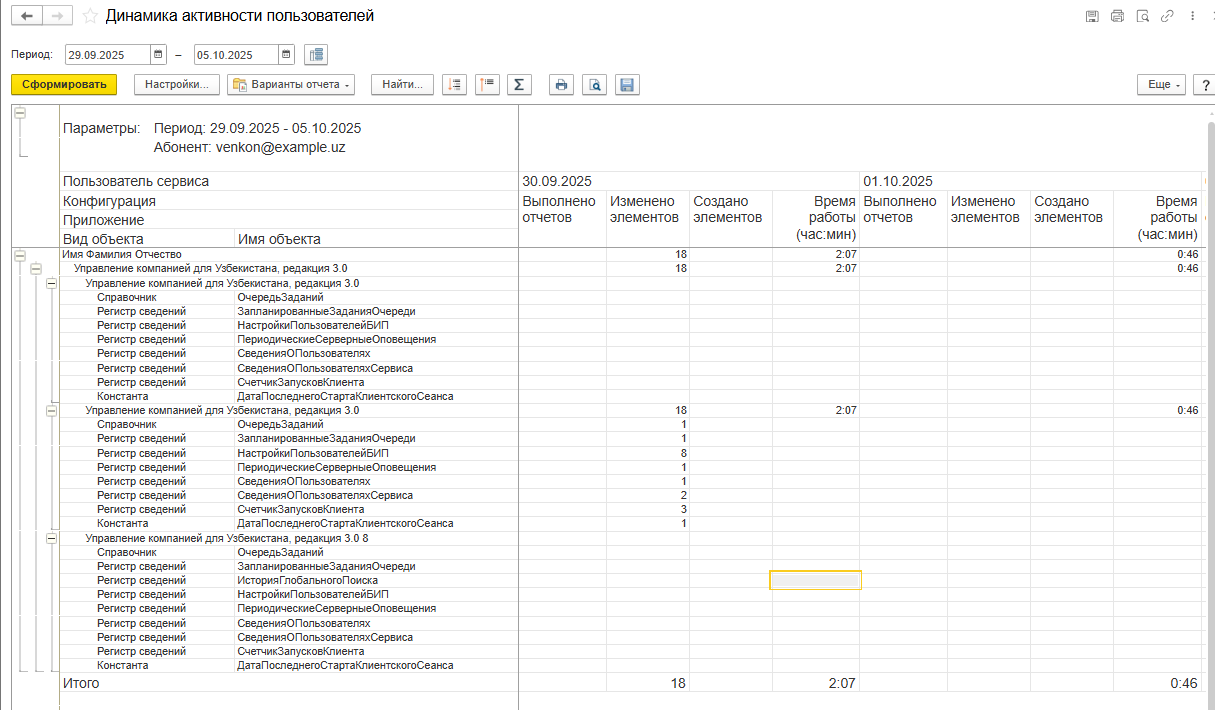Click the period start date field 29.09.2025
The height and width of the screenshot is (710, 1215).
tap(107, 55)
